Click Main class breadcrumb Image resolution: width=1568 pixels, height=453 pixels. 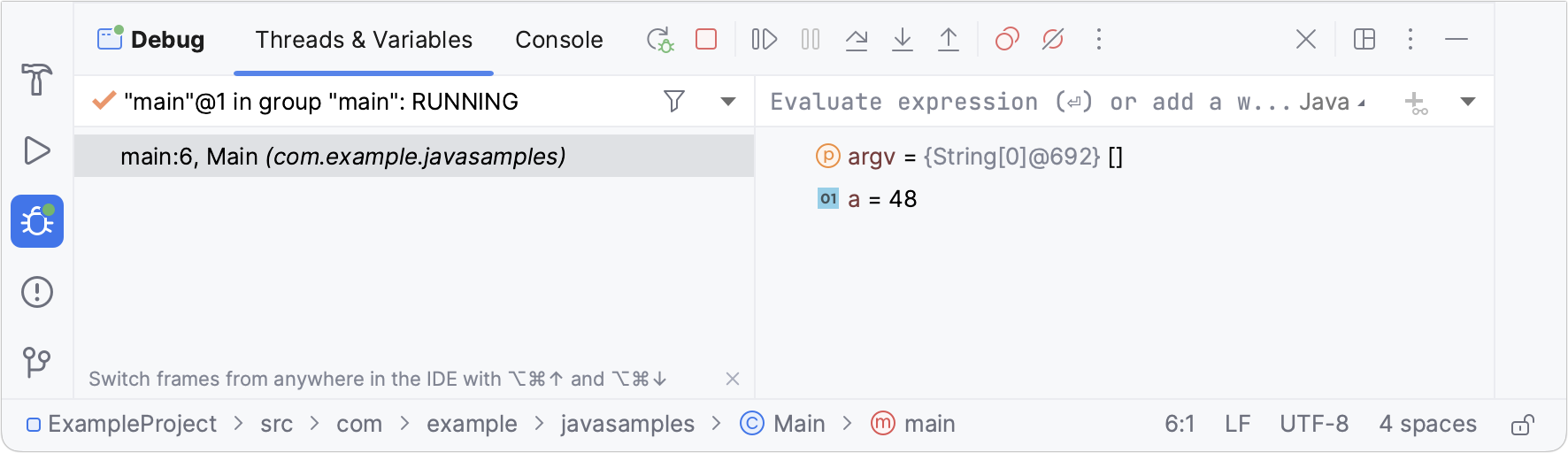coord(782,424)
